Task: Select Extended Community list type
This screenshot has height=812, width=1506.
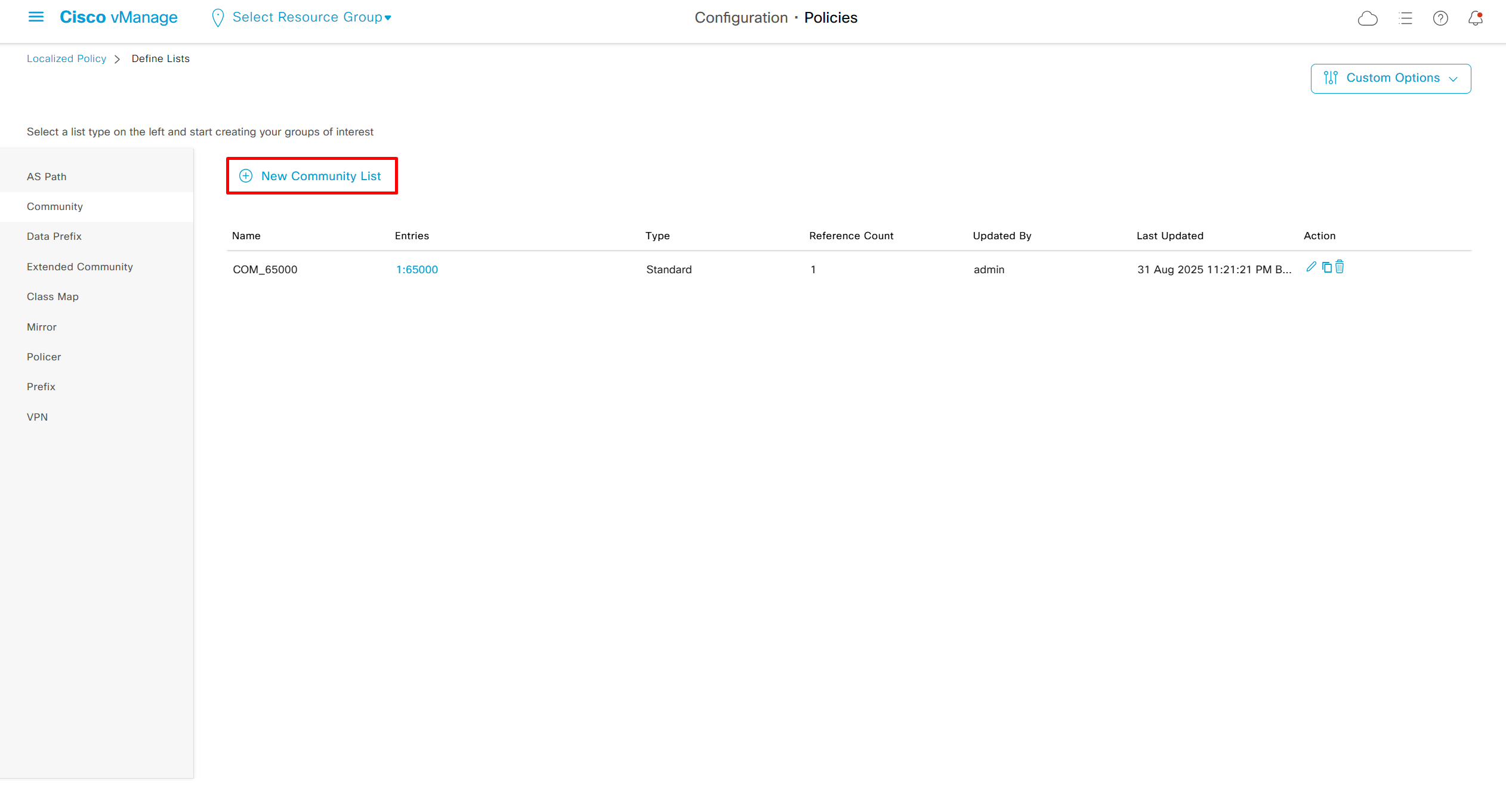Action: pyautogui.click(x=79, y=267)
